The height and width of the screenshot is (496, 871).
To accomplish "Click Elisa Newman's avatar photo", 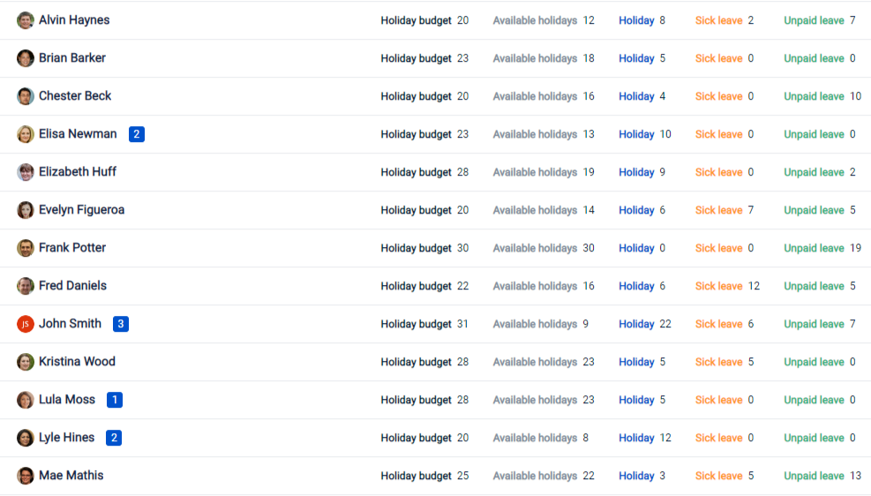I will 25,134.
